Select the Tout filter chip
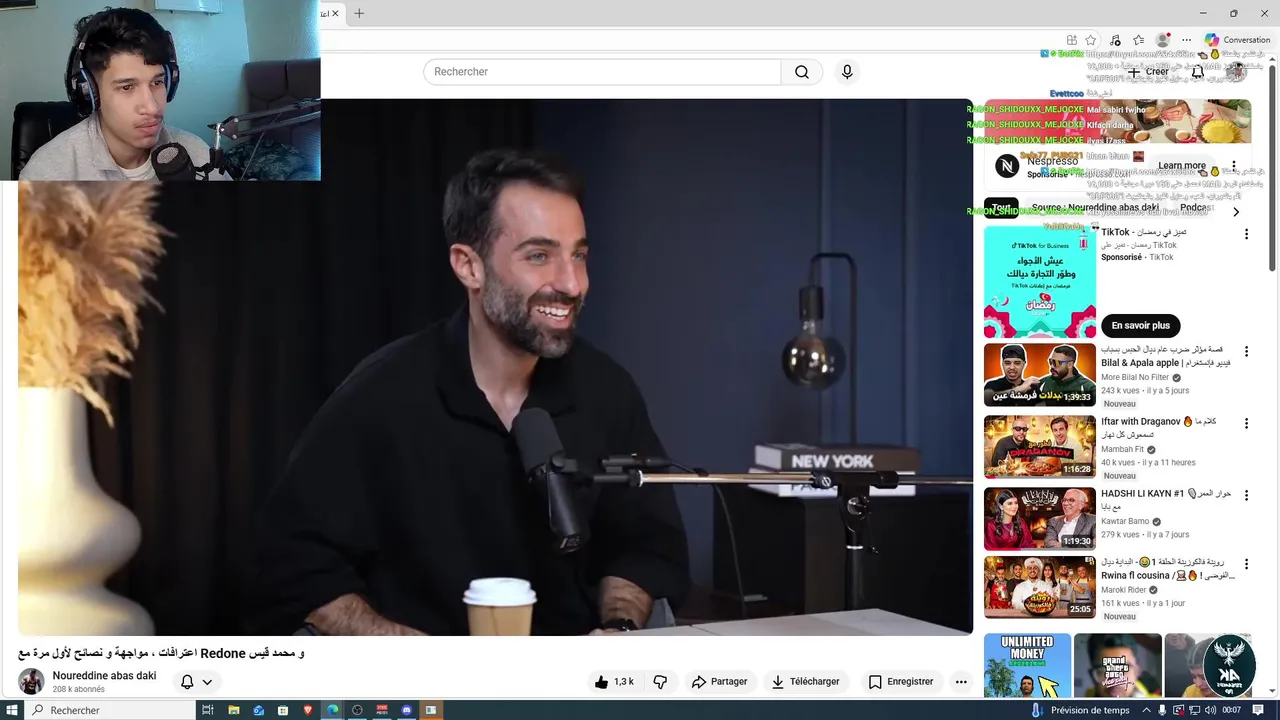Viewport: 1280px width, 720px height. point(1001,208)
